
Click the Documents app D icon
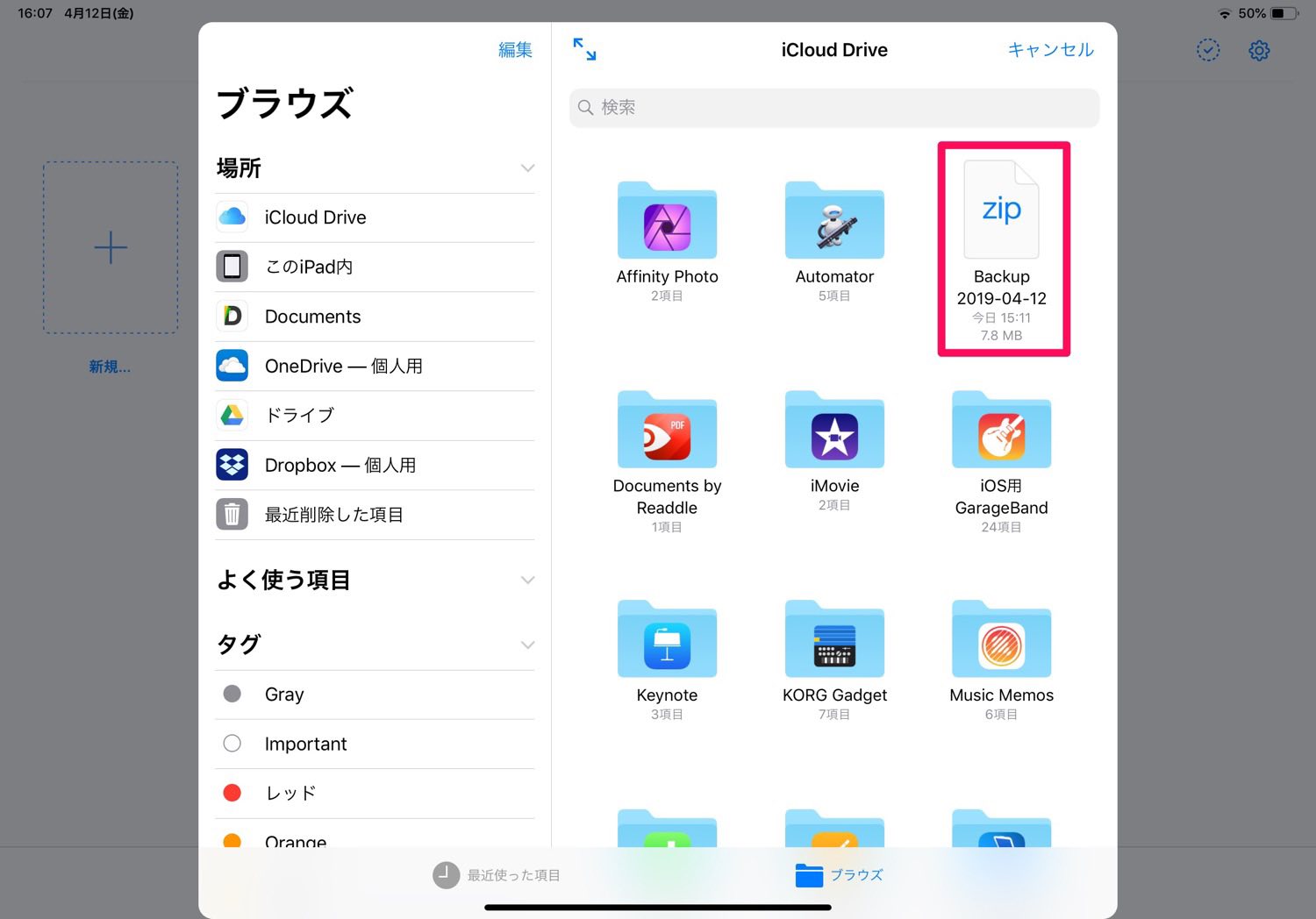pos(232,316)
